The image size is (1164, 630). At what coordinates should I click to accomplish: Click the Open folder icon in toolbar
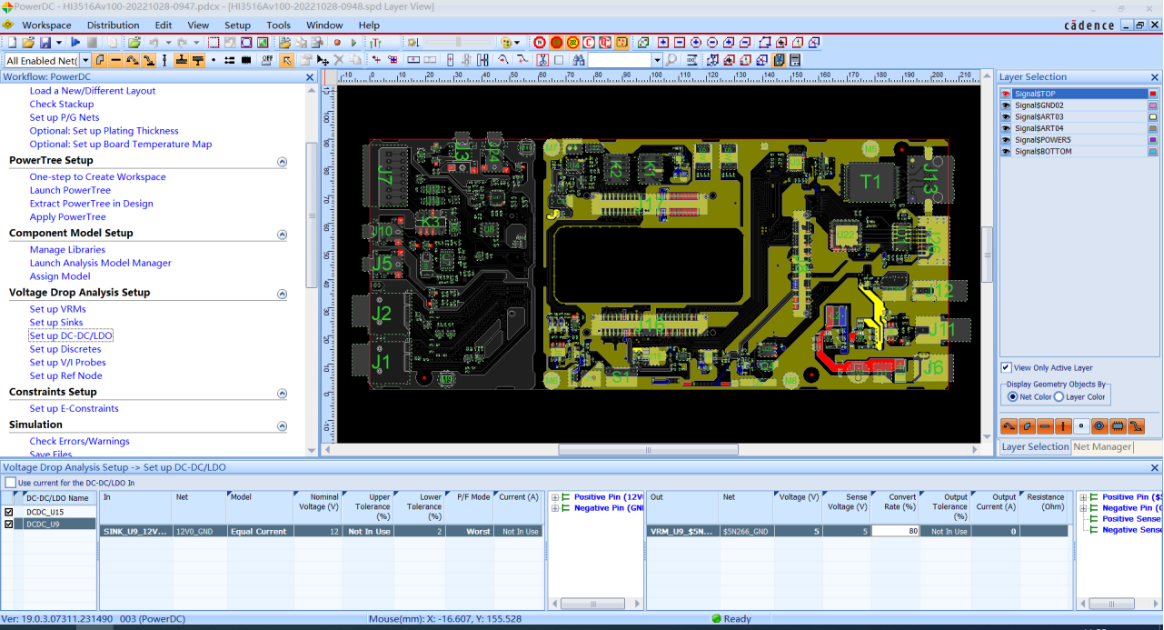pyautogui.click(x=28, y=42)
